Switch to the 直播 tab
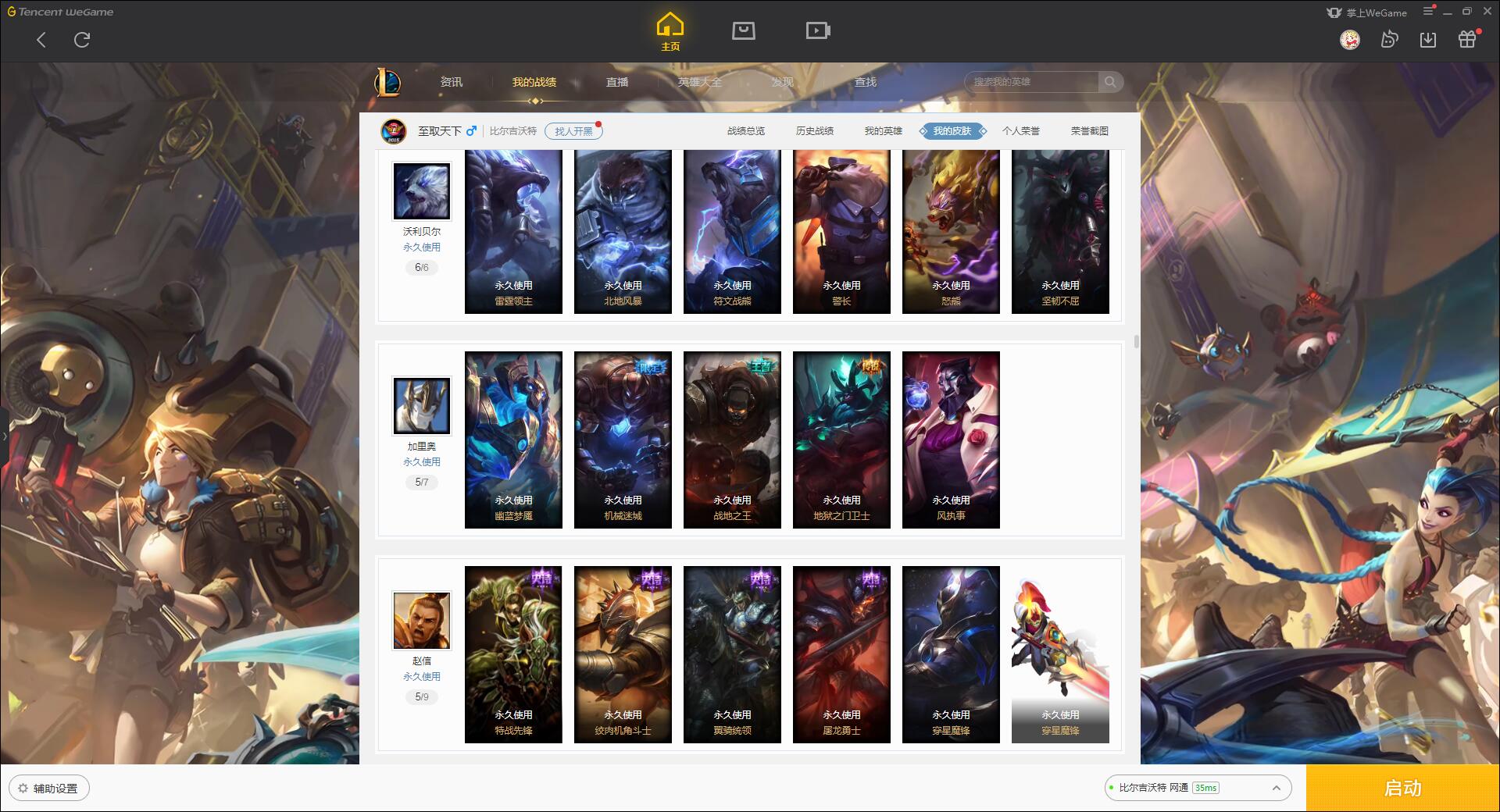This screenshot has width=1500, height=812. point(617,82)
